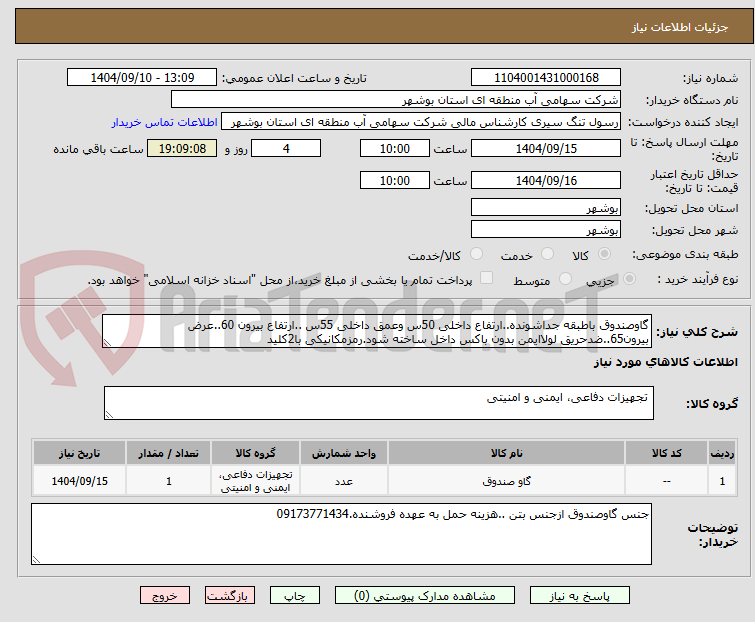
Task: Click the چاپ print button
Action: click(x=295, y=596)
